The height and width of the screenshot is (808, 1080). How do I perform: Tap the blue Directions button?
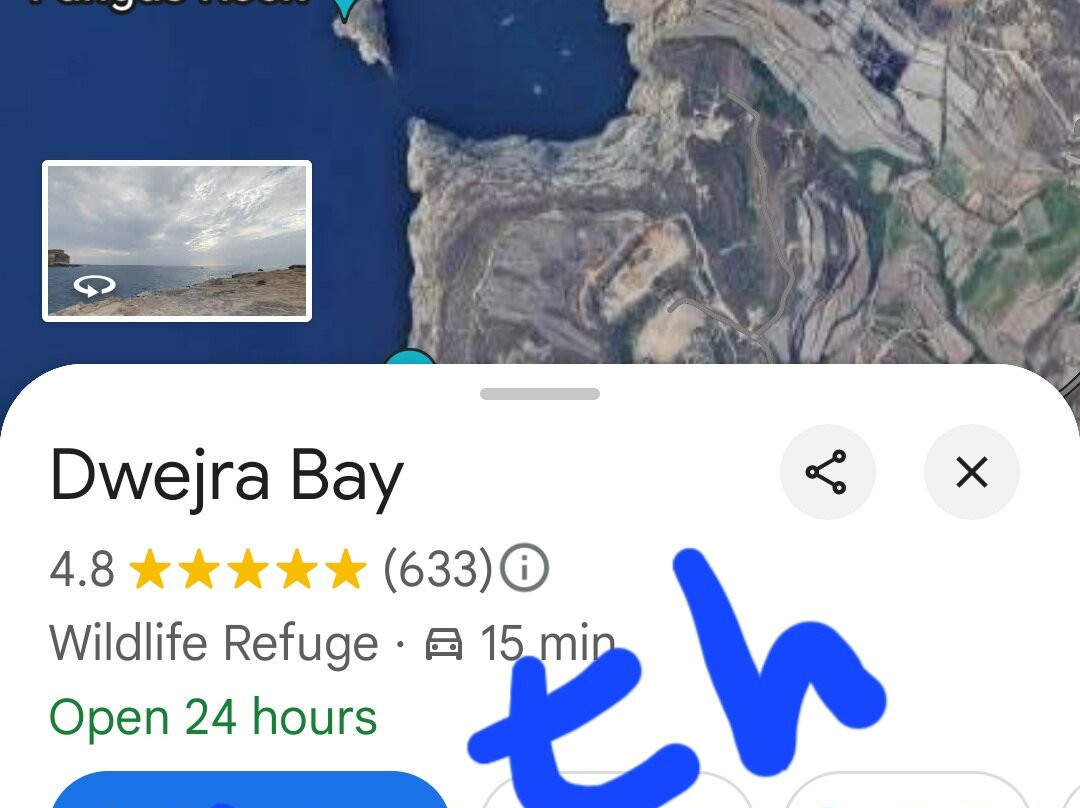[250, 790]
